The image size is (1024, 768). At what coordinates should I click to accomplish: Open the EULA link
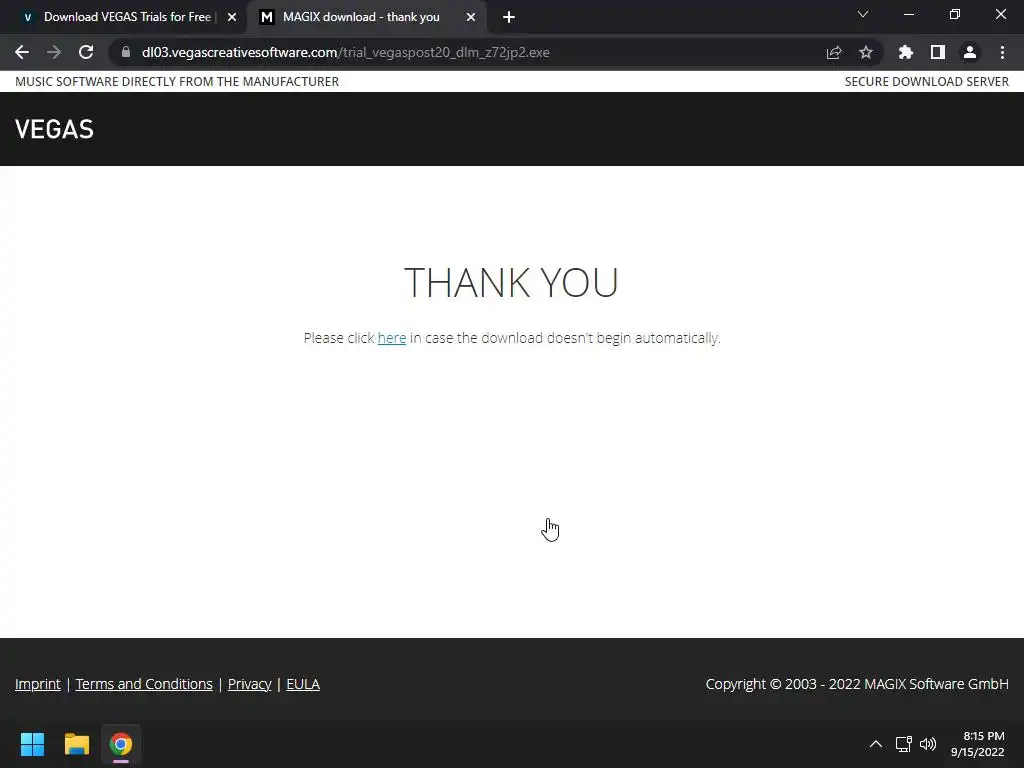pos(303,684)
